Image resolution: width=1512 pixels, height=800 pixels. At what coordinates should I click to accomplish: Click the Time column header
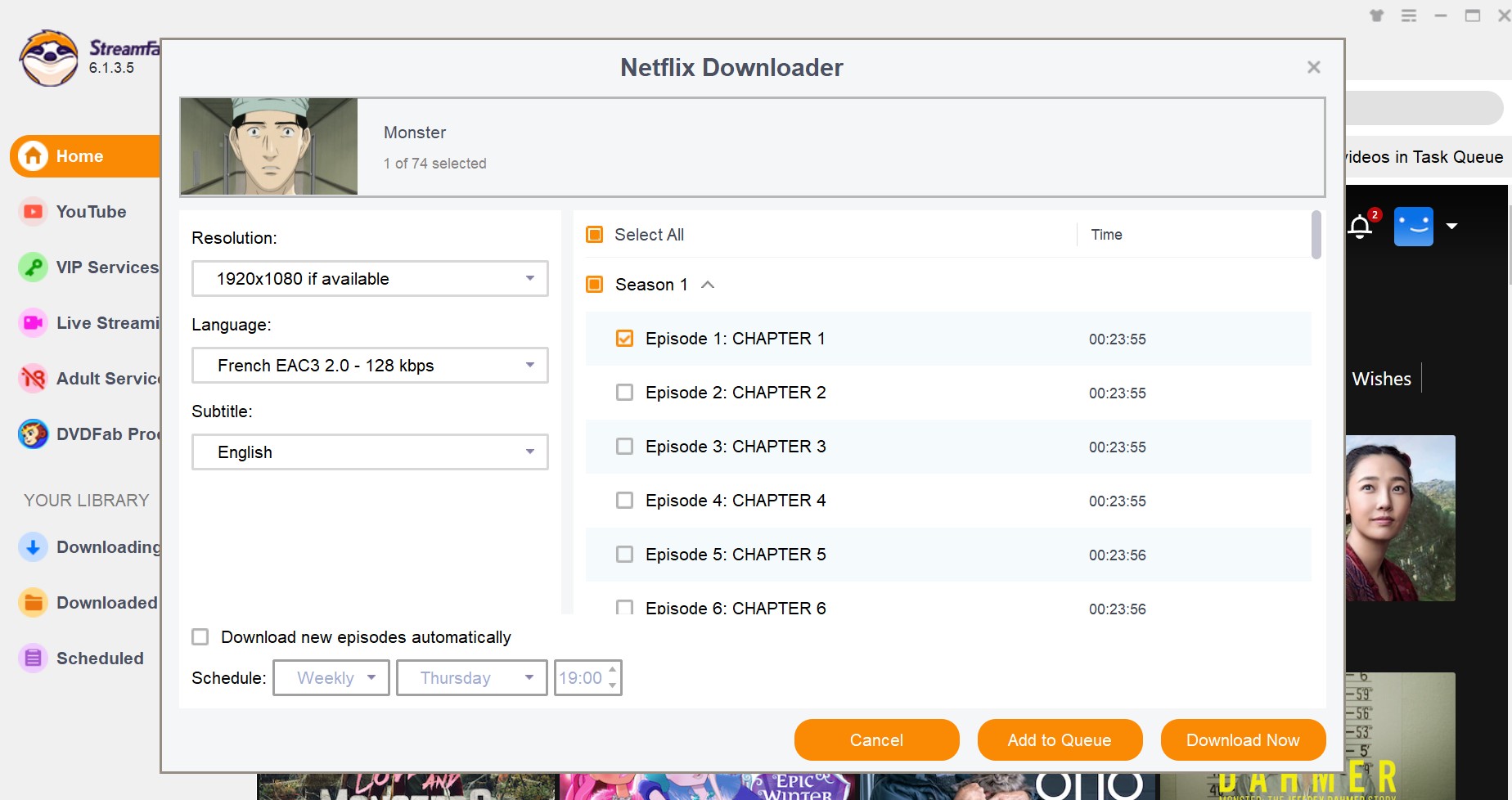(1106, 235)
